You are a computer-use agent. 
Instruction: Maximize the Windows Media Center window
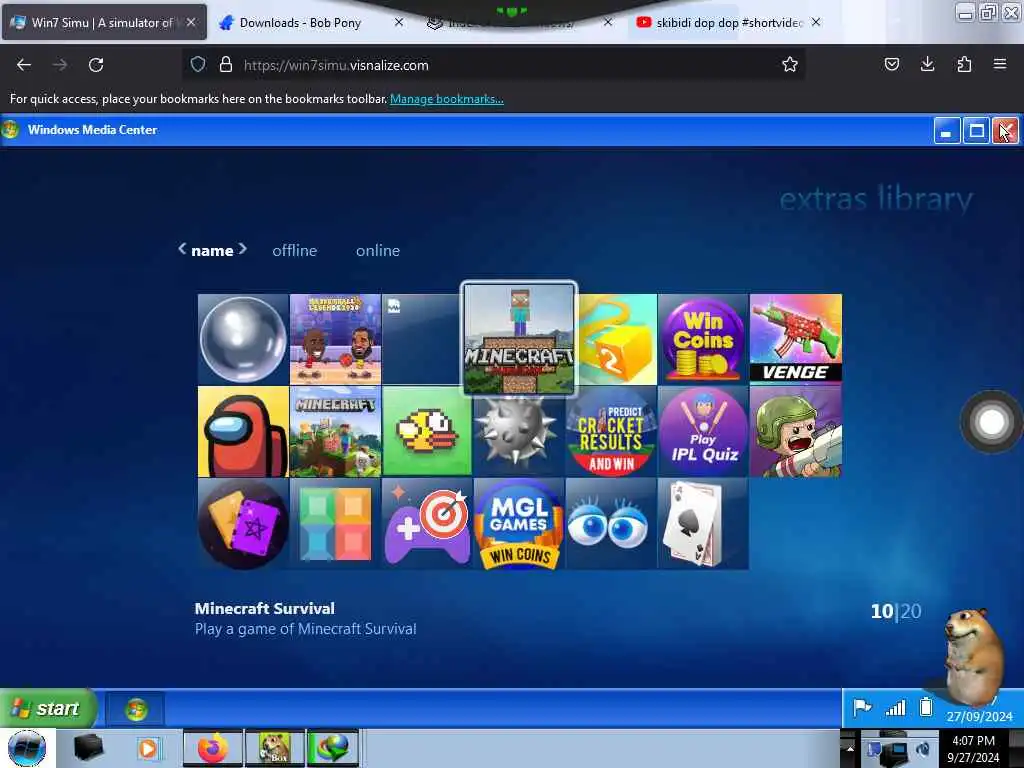point(976,131)
